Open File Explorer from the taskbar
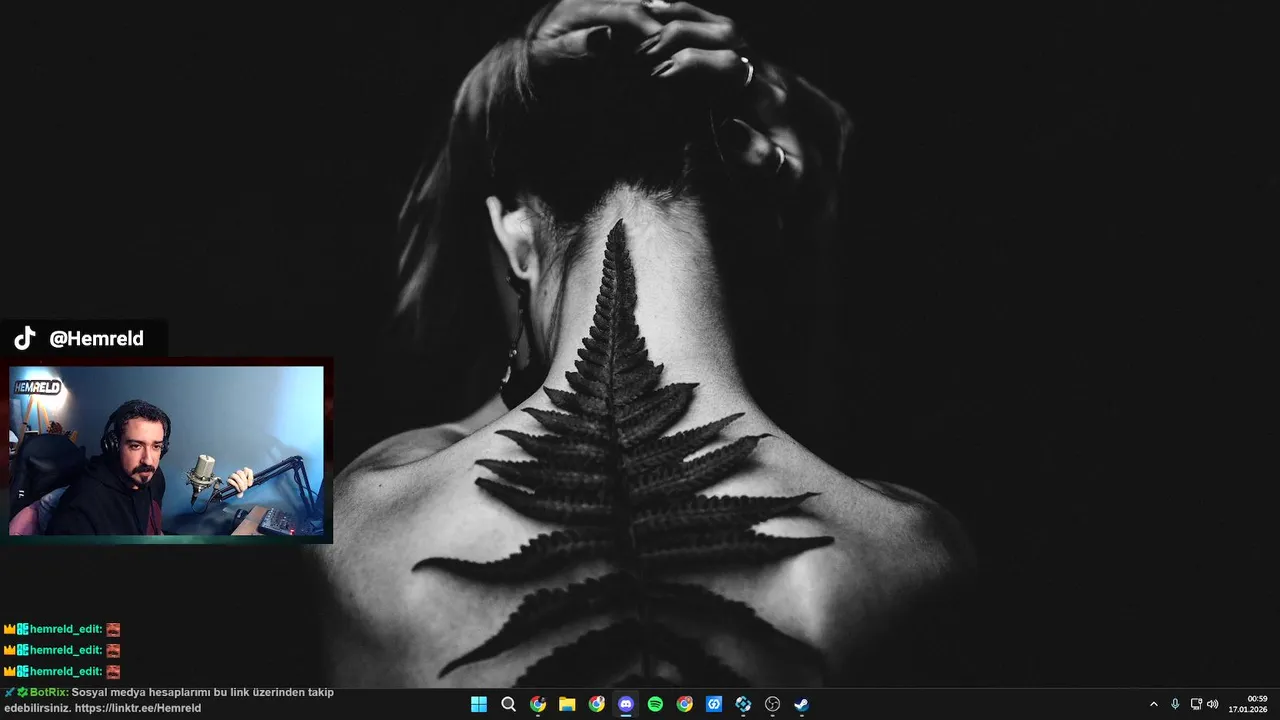The height and width of the screenshot is (720, 1280). click(567, 704)
